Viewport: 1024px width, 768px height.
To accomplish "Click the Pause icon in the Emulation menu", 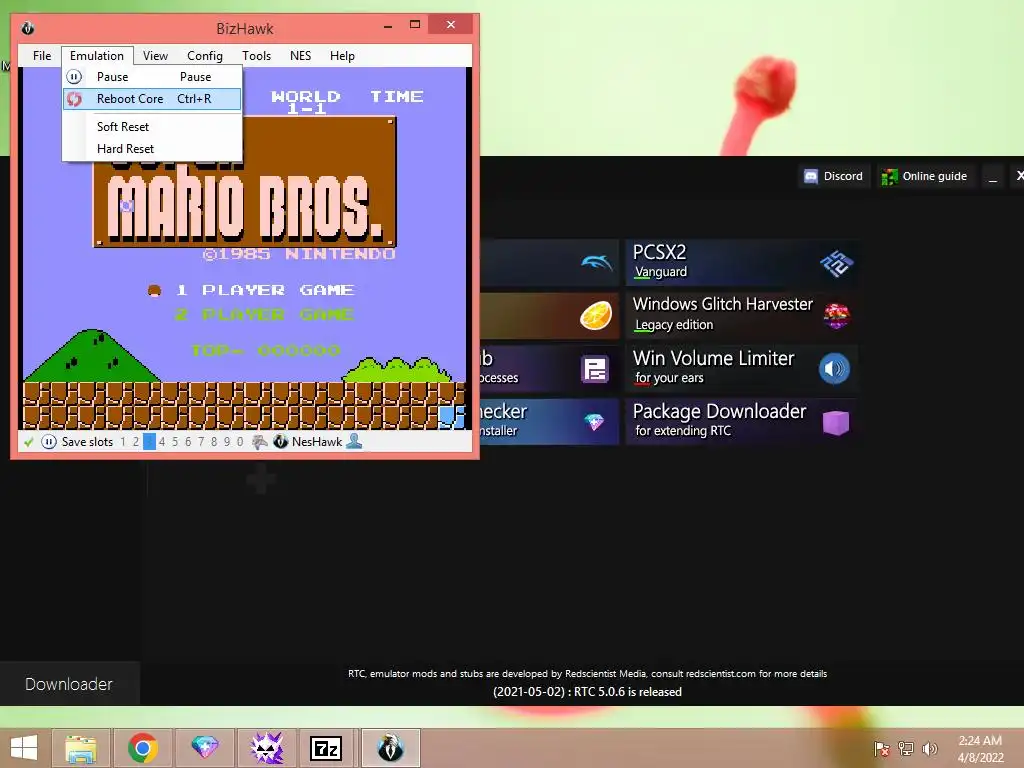I will (x=74, y=77).
